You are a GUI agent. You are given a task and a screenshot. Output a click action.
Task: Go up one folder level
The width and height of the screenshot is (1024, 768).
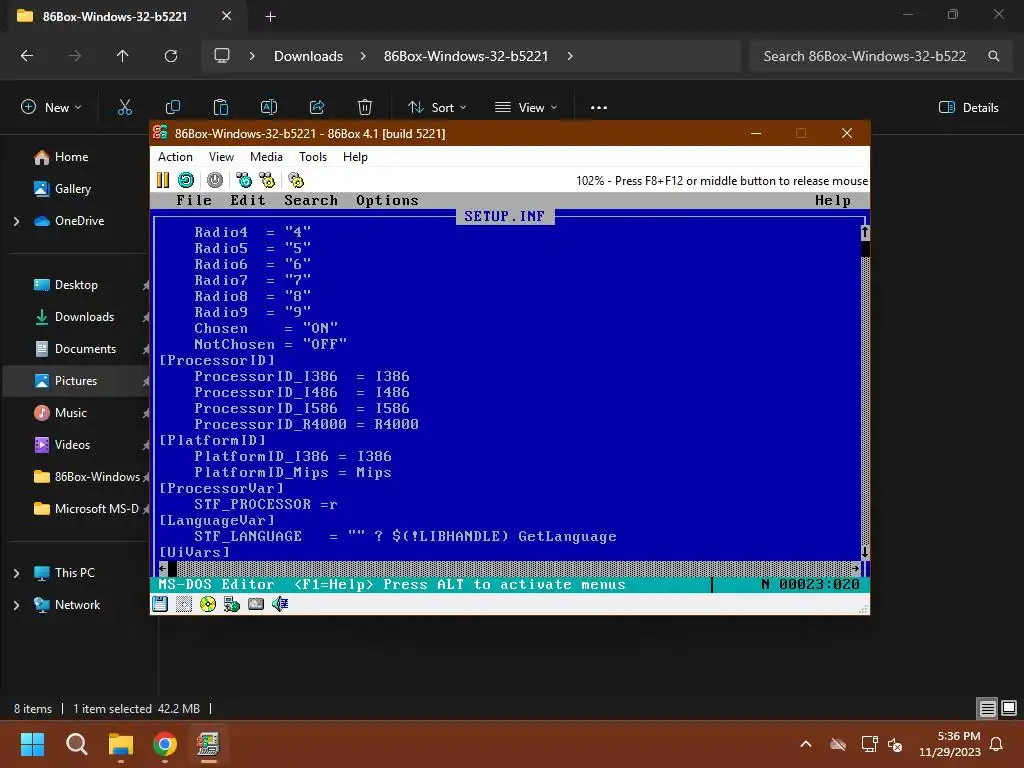[x=123, y=56]
